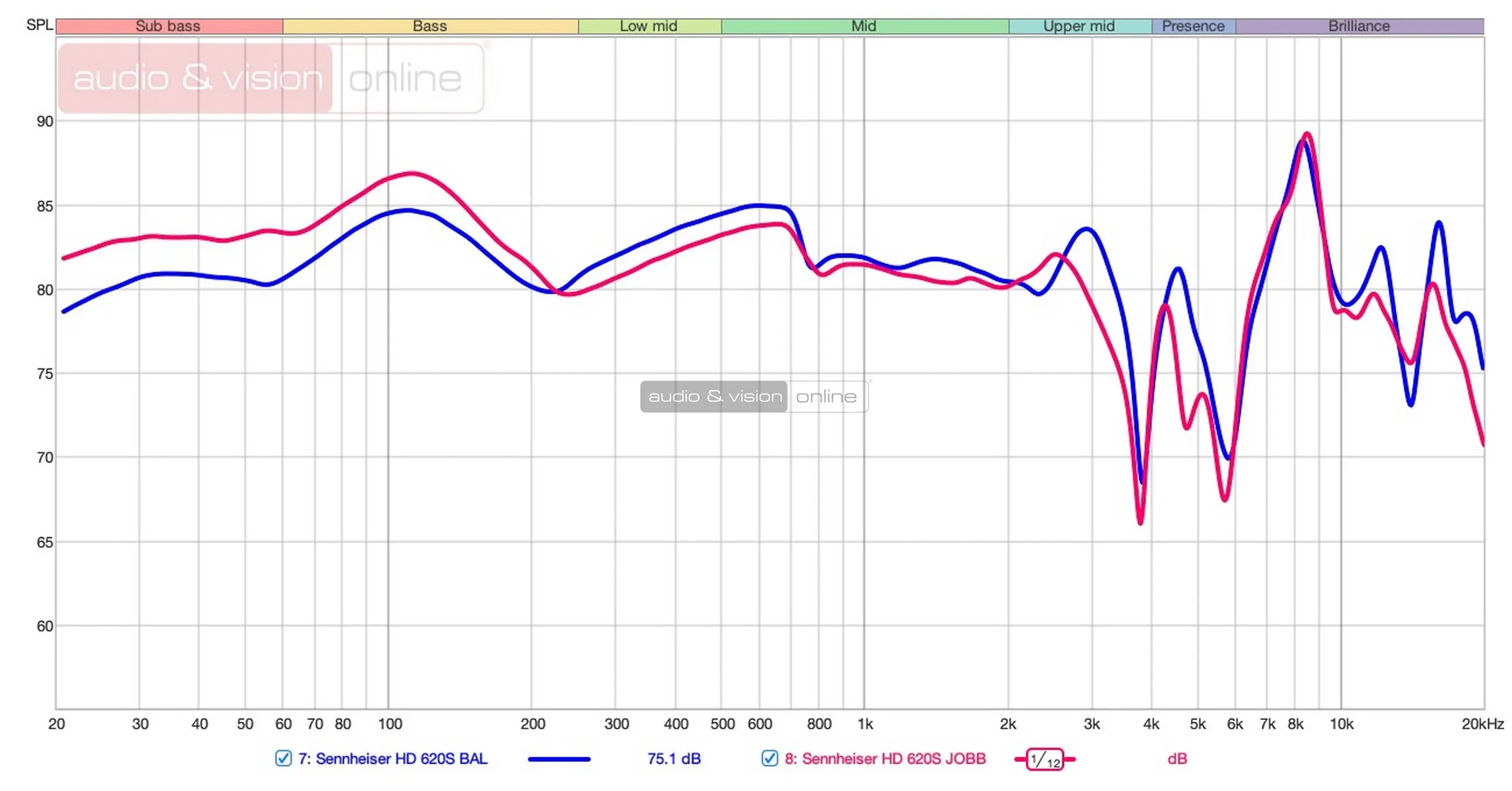Uncheck the Sennheiser HD 620S JOBB trace checkbox
The width and height of the screenshot is (1512, 791).
click(769, 758)
